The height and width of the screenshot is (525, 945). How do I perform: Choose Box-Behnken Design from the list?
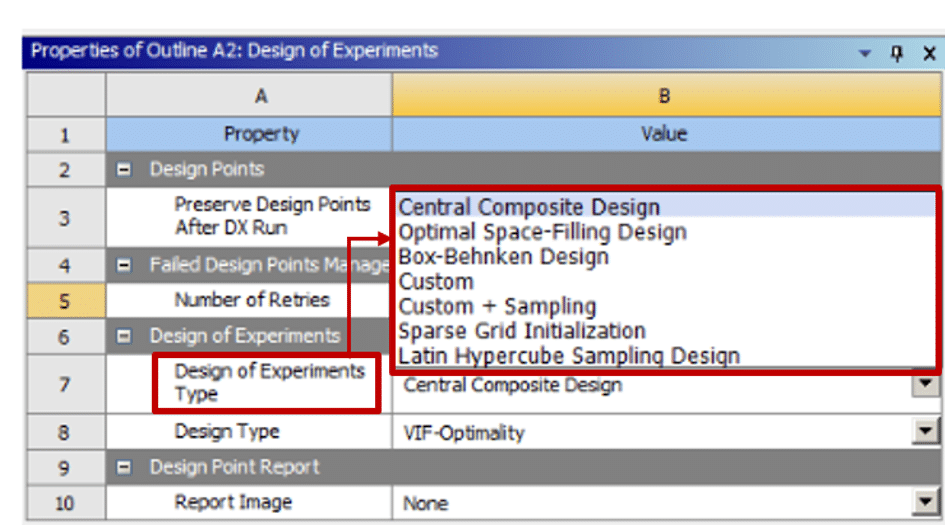(503, 257)
